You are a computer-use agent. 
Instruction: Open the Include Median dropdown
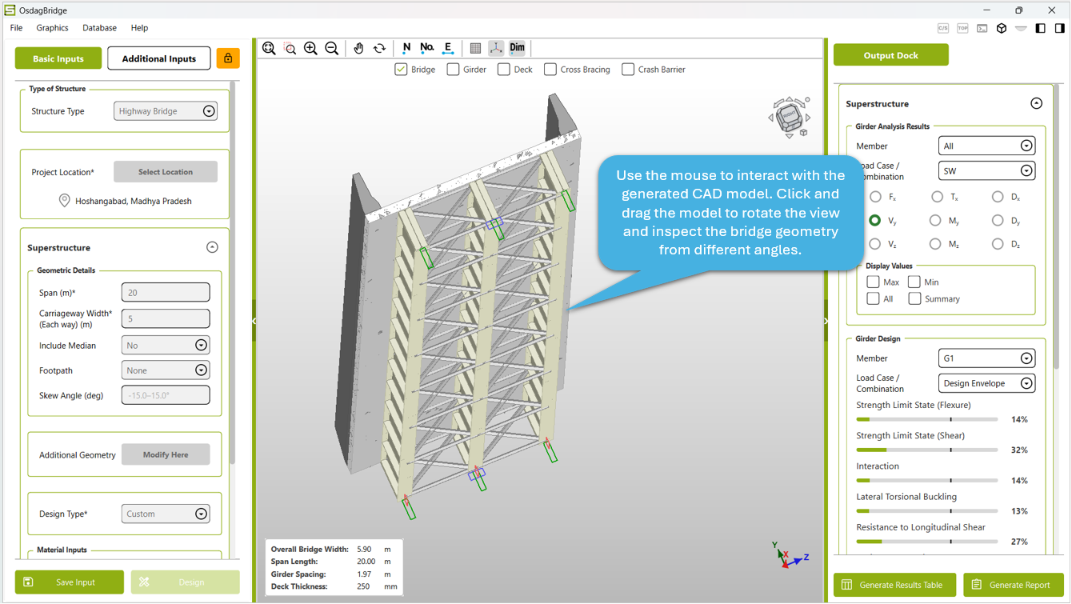pos(165,345)
